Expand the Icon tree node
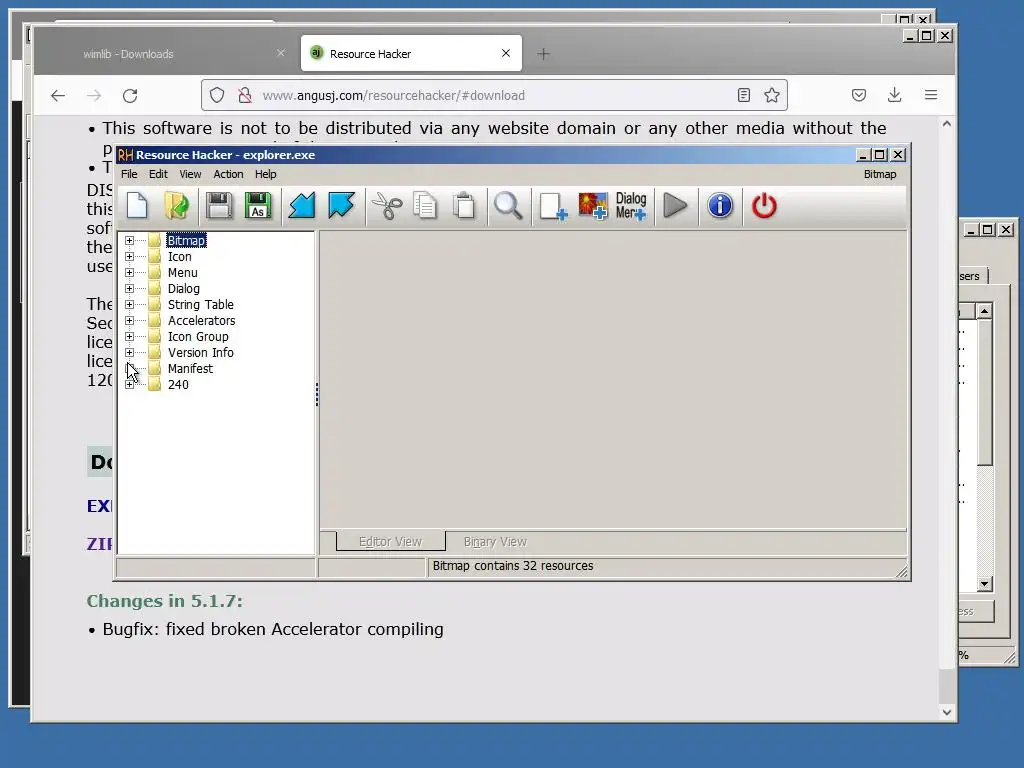Image resolution: width=1024 pixels, height=768 pixels. point(129,257)
